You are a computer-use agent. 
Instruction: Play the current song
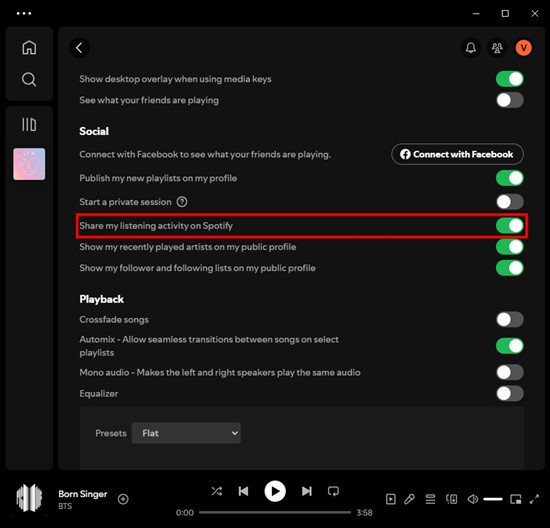[275, 491]
